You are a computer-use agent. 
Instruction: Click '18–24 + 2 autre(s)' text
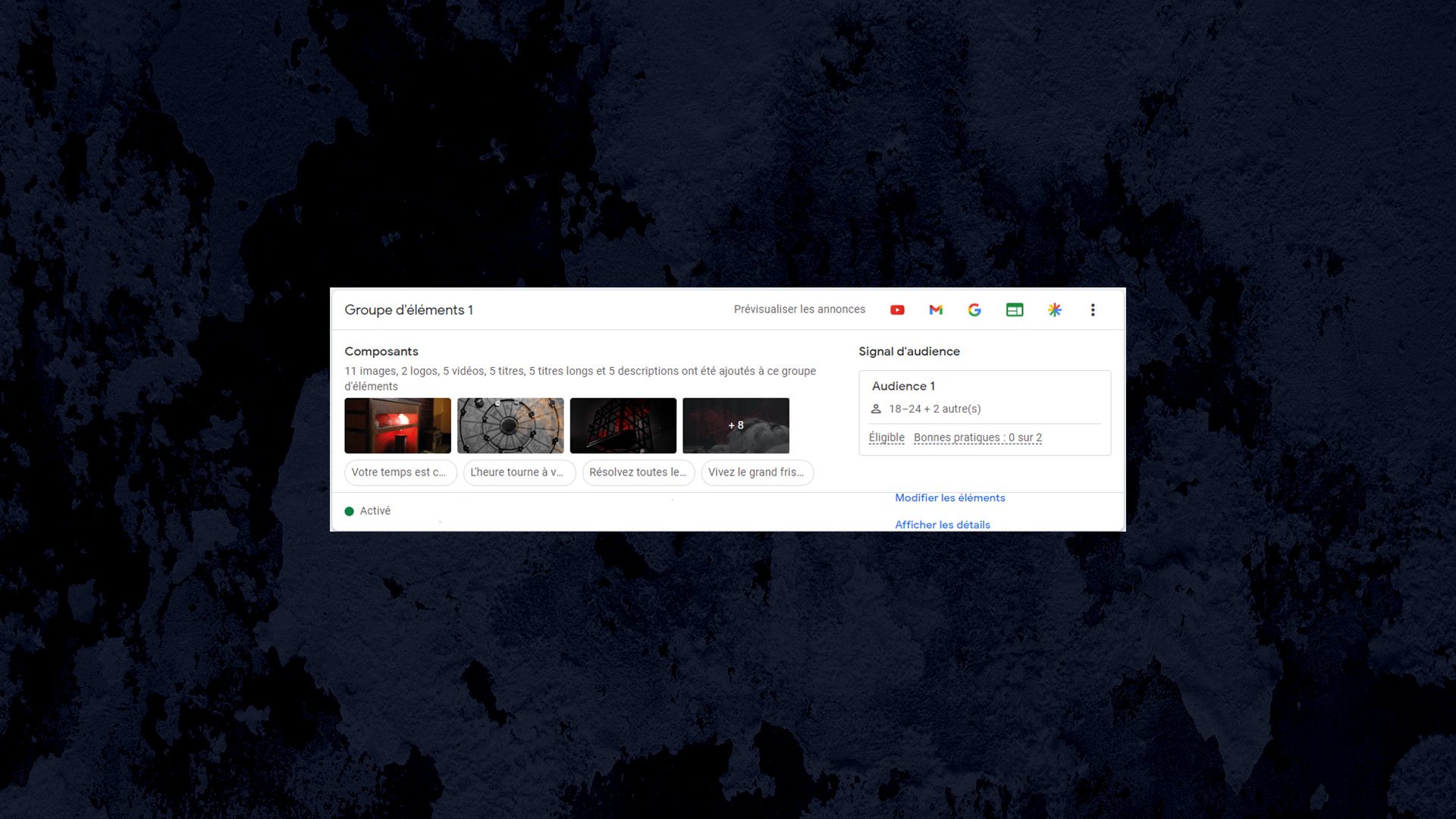coord(934,409)
